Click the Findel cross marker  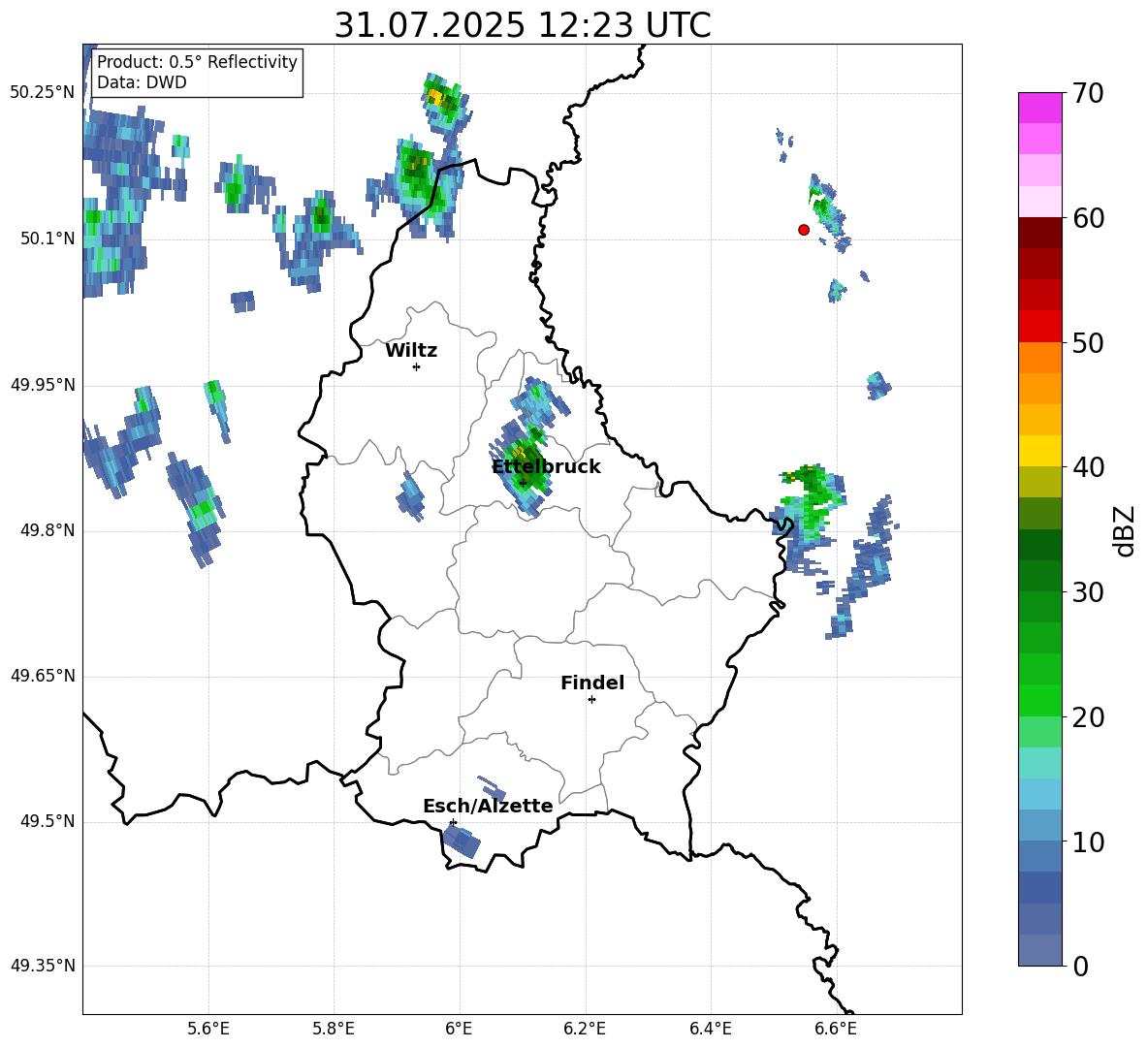tap(591, 700)
